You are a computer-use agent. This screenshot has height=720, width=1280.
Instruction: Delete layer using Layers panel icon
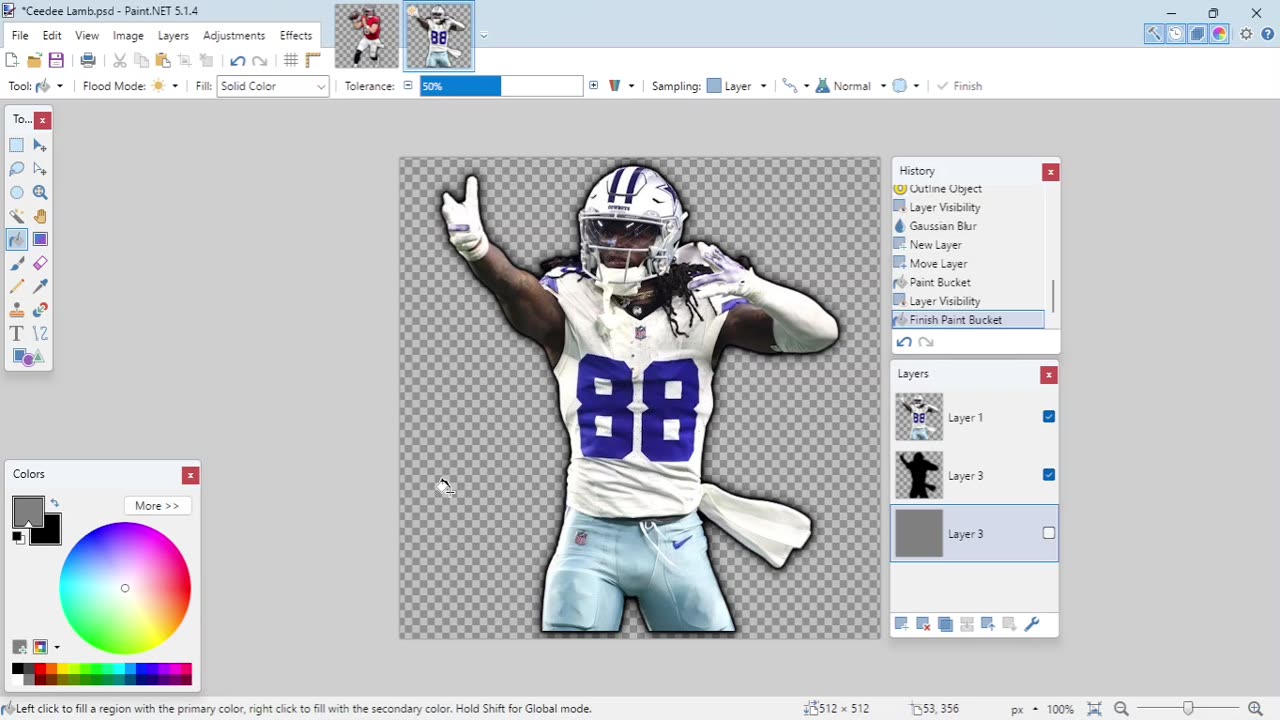pos(923,624)
